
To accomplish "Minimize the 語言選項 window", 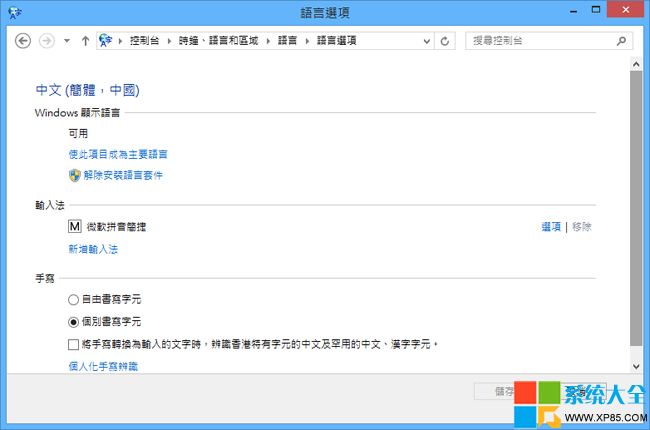I will [574, 11].
